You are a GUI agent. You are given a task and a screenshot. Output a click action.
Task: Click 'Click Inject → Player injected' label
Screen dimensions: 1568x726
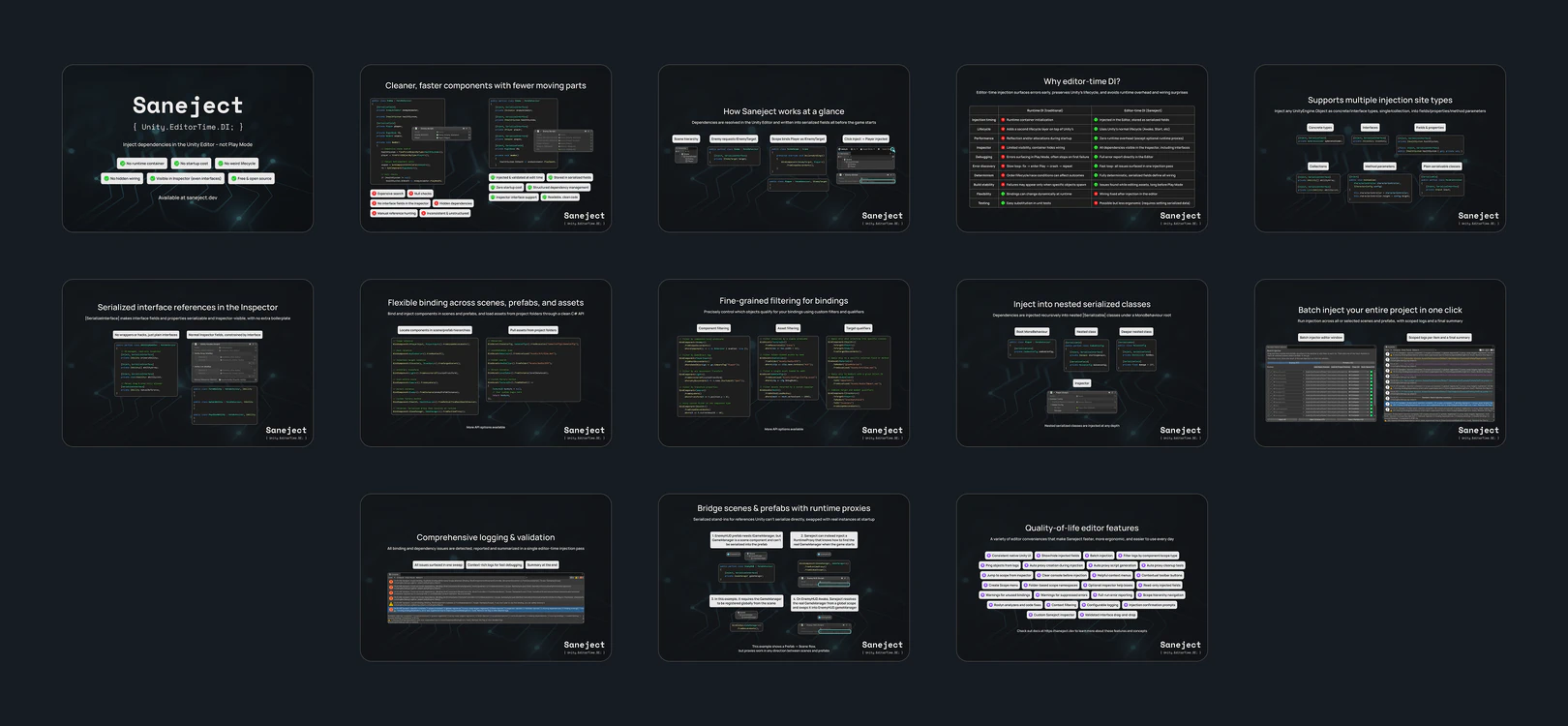pyautogui.click(x=865, y=138)
